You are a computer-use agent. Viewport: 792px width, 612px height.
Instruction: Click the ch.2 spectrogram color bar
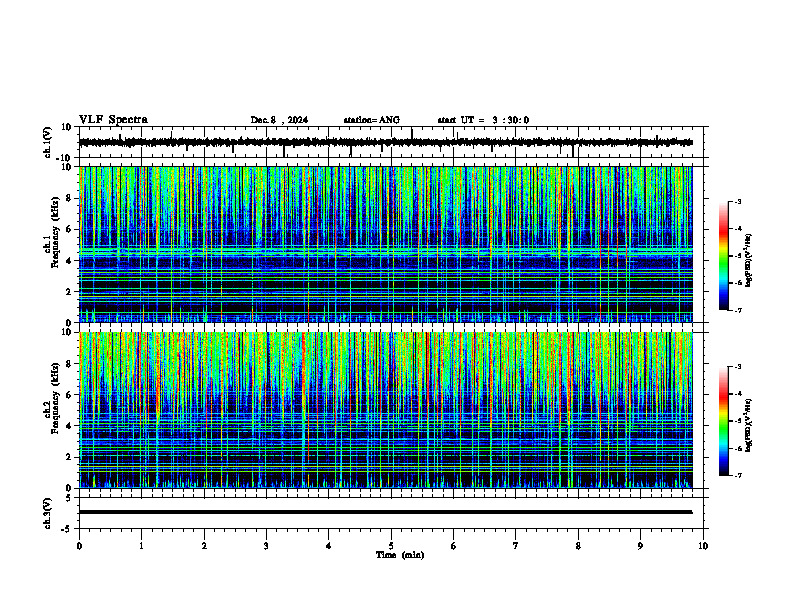pyautogui.click(x=724, y=421)
